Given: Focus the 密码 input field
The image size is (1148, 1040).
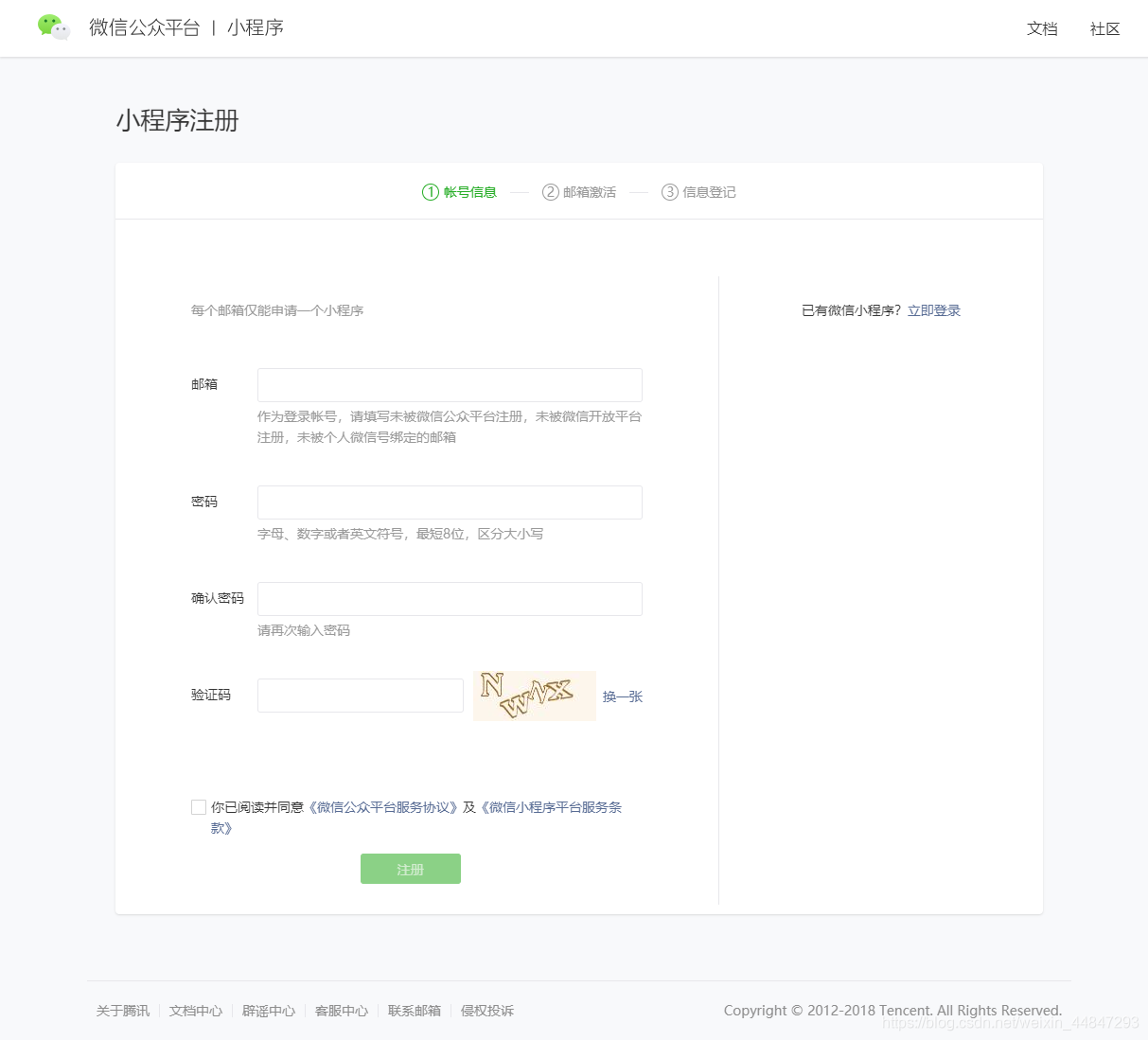Looking at the screenshot, I should point(450,502).
